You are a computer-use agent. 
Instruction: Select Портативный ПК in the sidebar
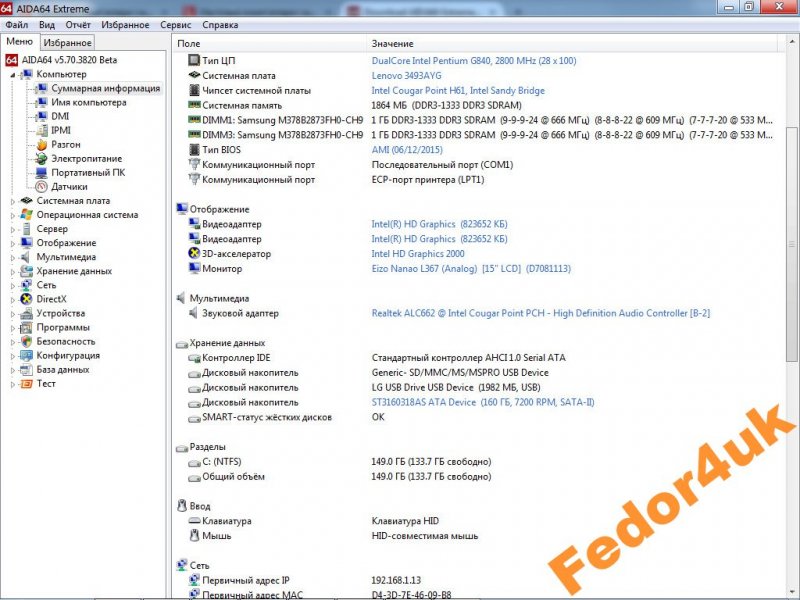click(88, 172)
